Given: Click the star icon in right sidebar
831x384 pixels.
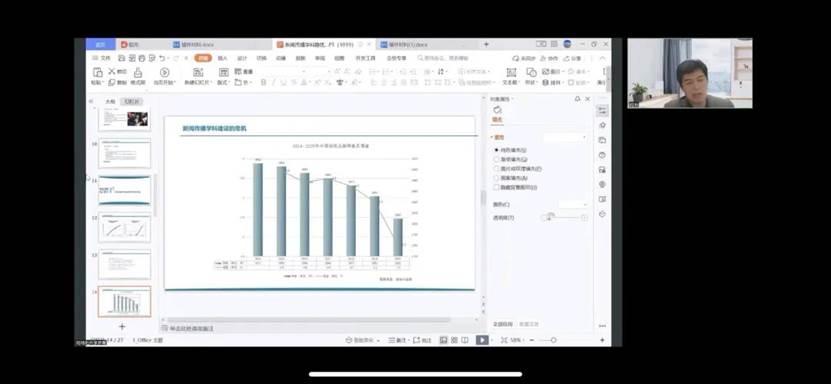Looking at the screenshot, I should pos(602,126).
